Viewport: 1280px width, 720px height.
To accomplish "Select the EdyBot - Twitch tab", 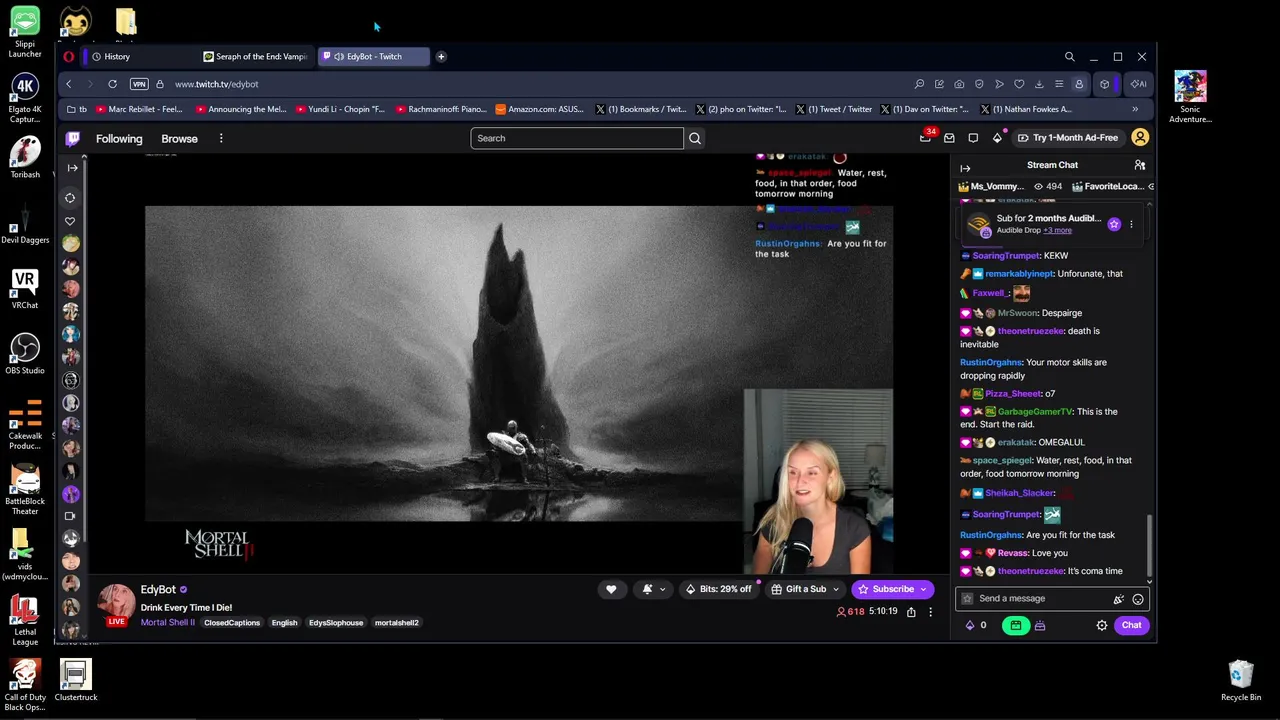I will (373, 57).
